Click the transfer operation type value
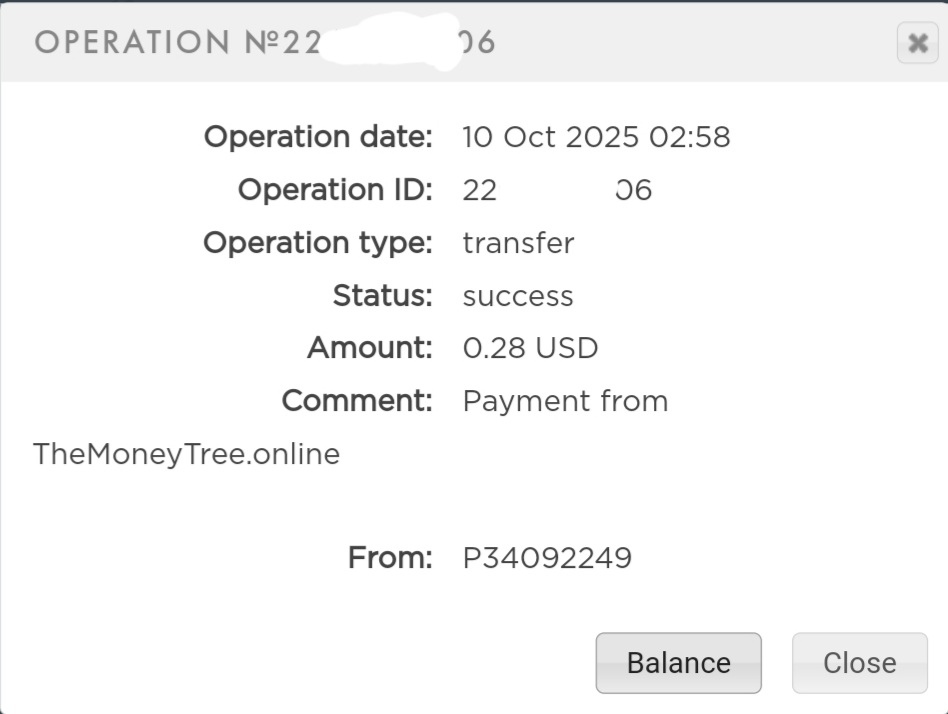The image size is (948, 714). [x=518, y=243]
